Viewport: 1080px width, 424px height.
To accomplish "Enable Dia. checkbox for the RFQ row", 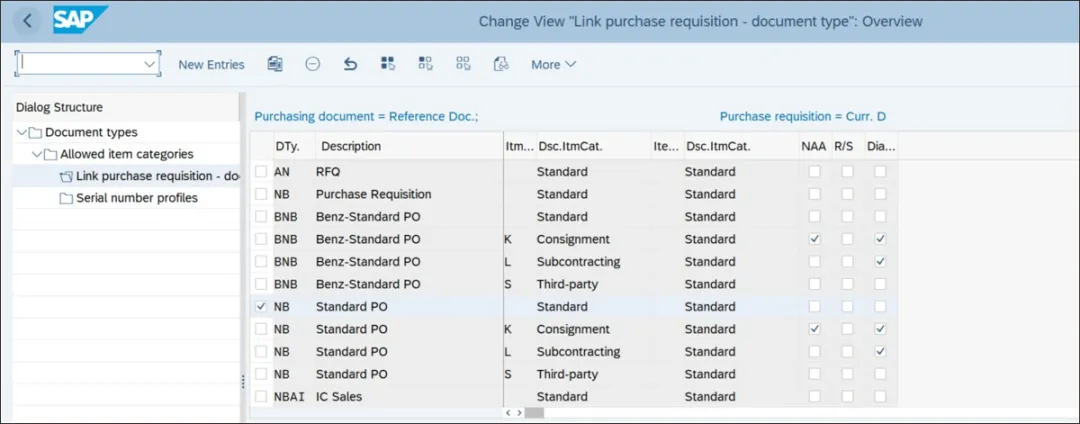I will coord(880,172).
